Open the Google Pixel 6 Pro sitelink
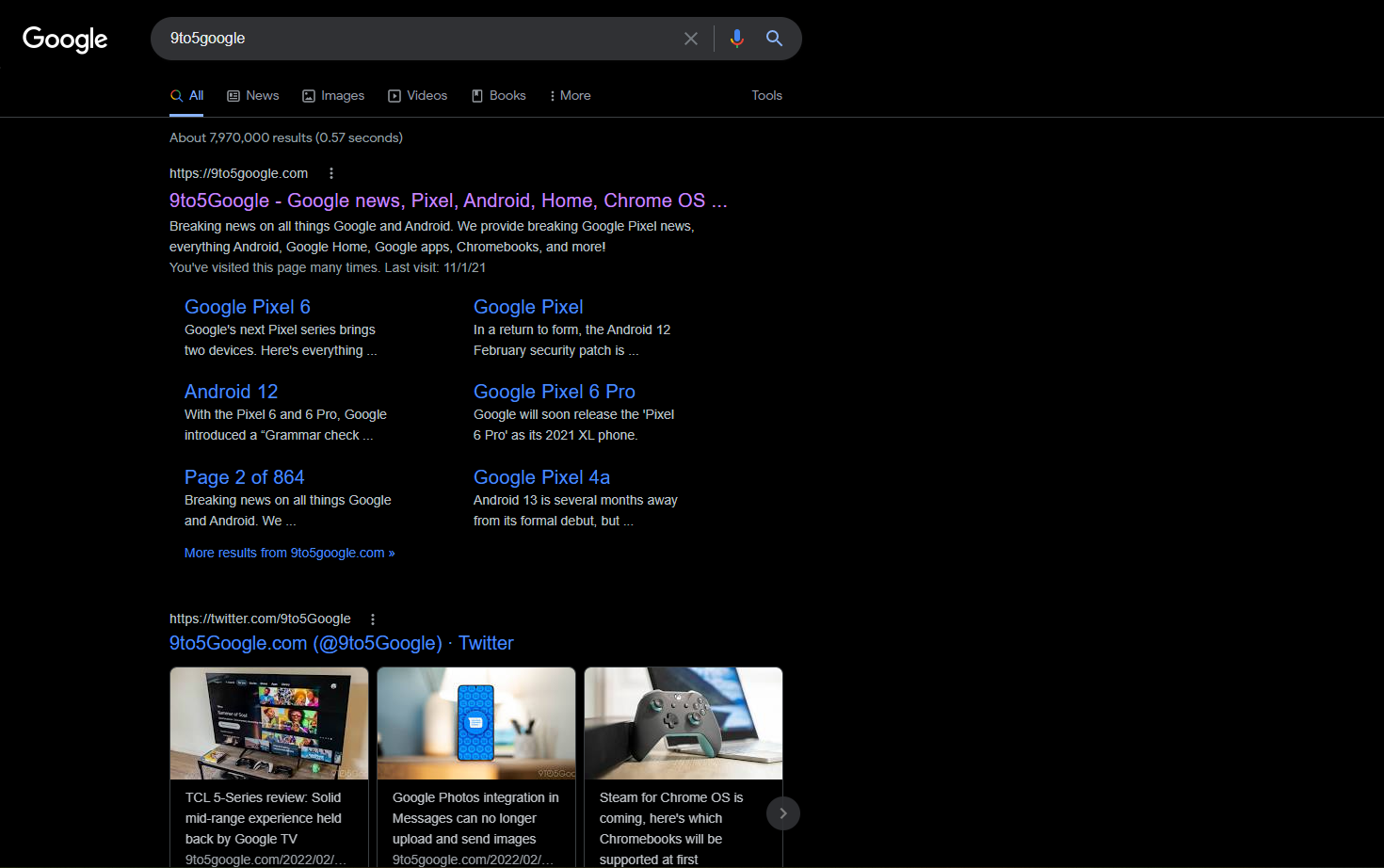 click(x=555, y=392)
